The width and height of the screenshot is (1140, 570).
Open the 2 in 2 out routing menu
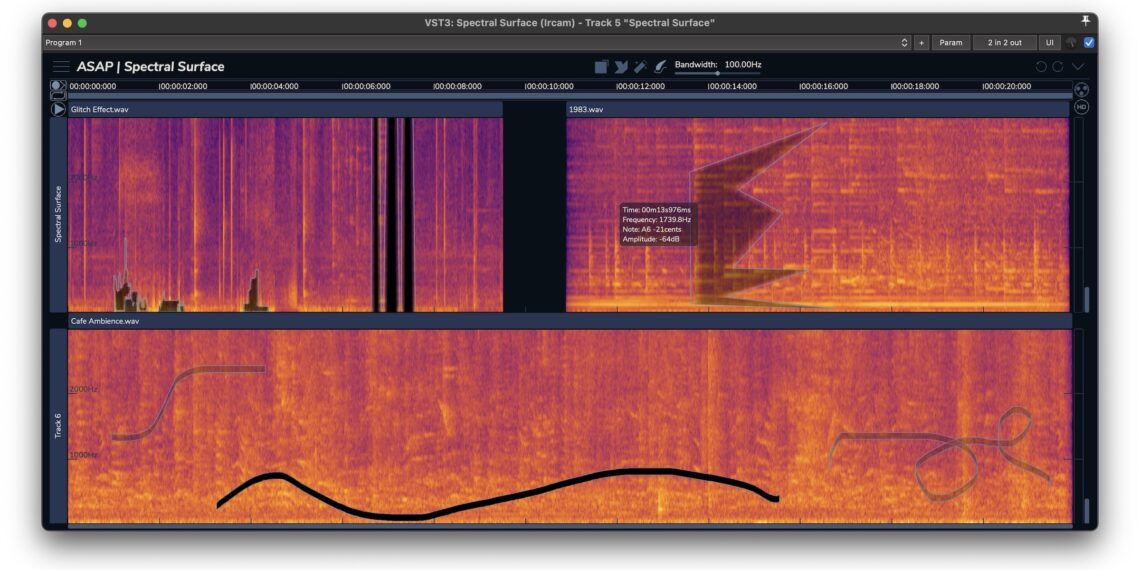pos(1004,43)
